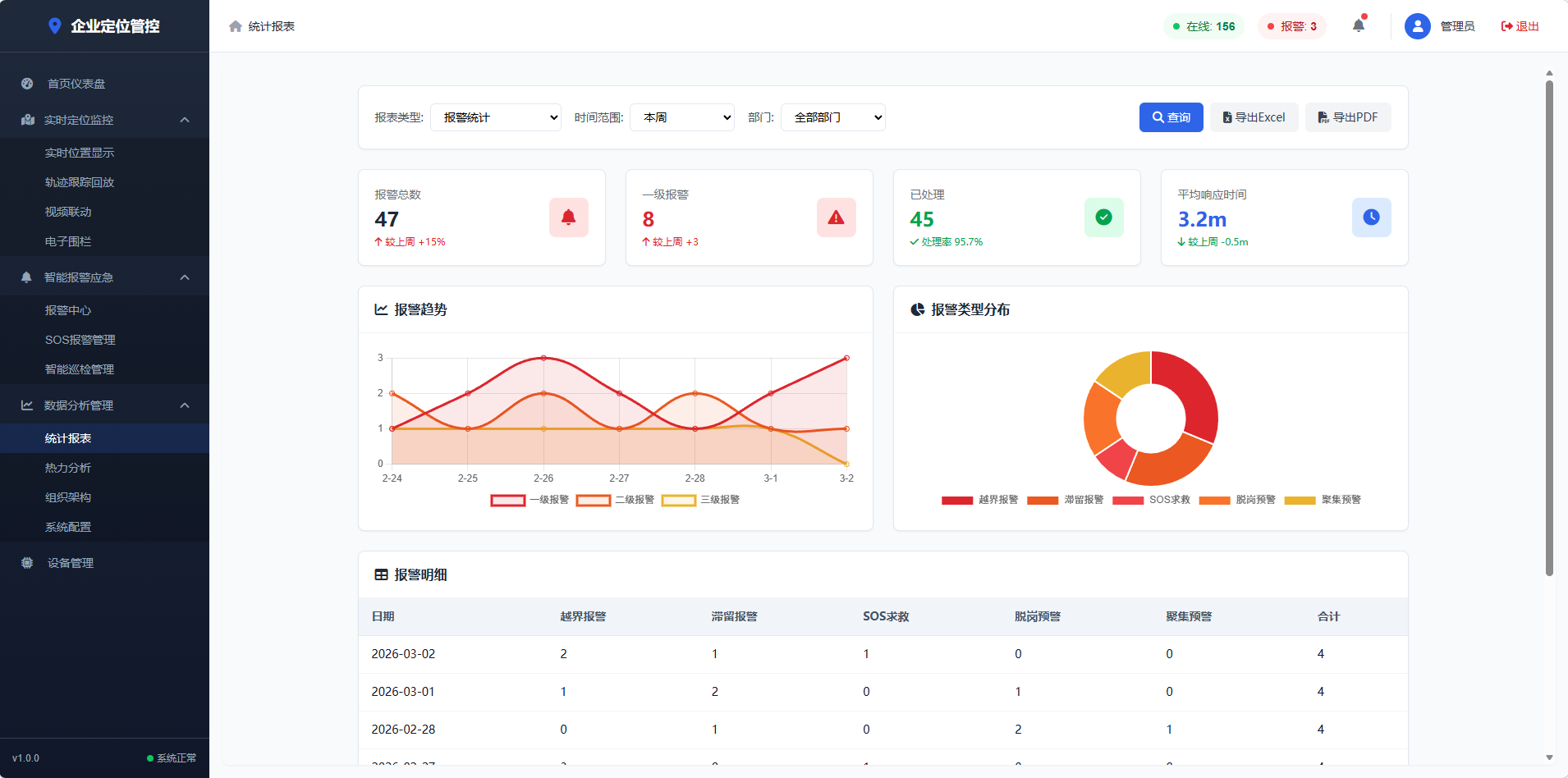Click the page vertical scrollbar
The image size is (1568, 778).
1549,328
